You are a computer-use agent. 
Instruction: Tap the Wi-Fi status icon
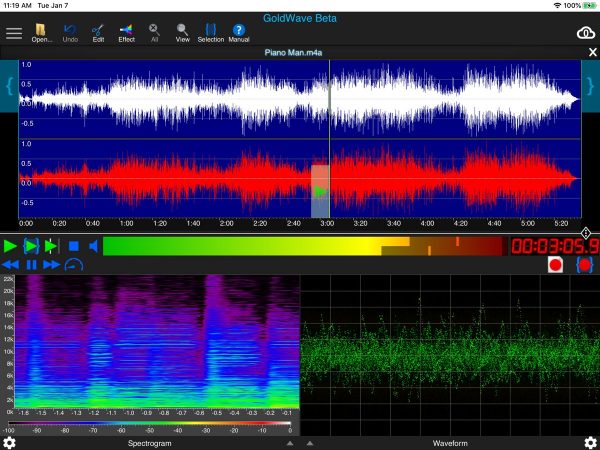[x=558, y=5]
